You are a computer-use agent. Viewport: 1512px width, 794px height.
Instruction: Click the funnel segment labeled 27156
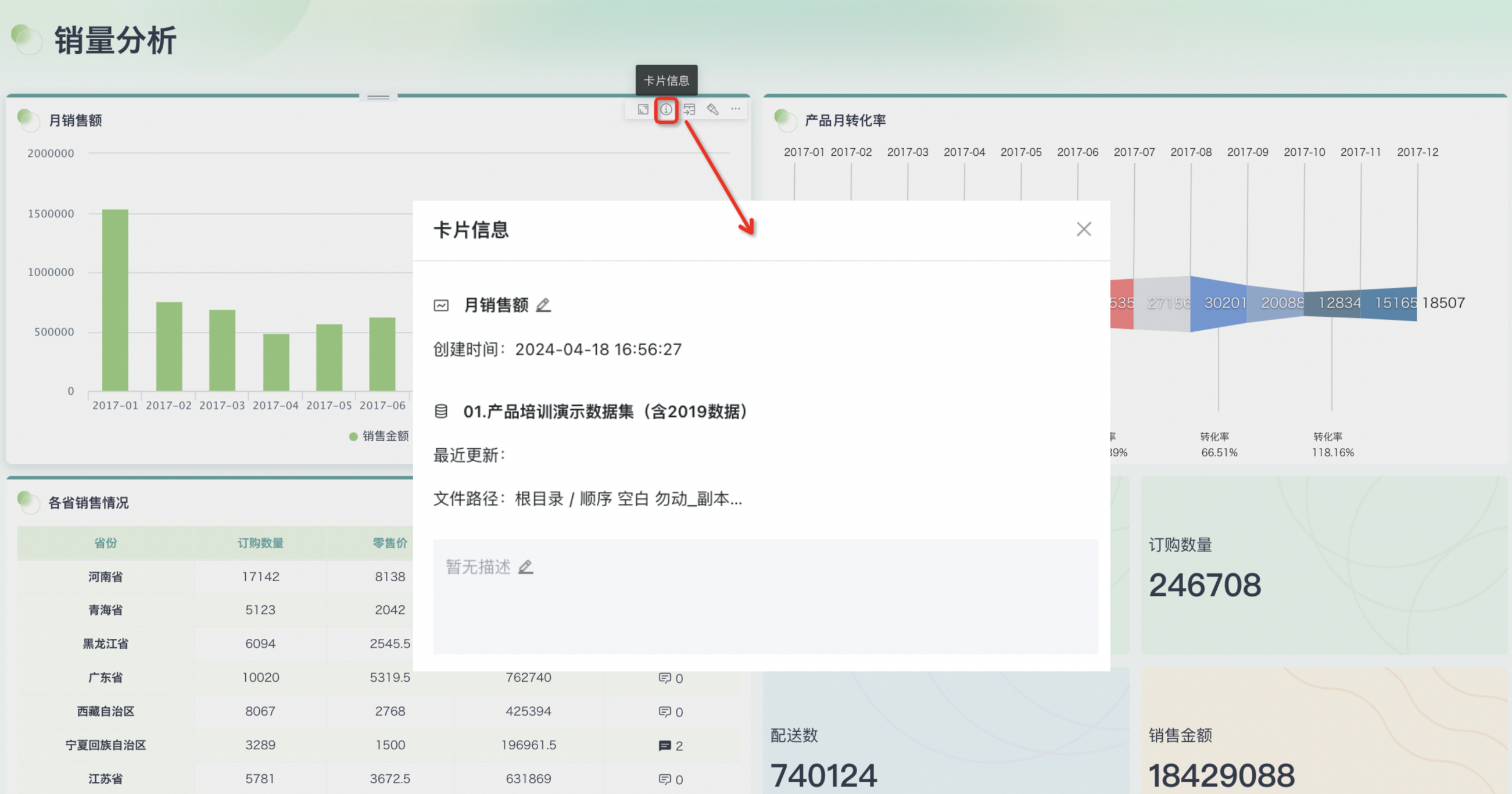pos(1162,303)
